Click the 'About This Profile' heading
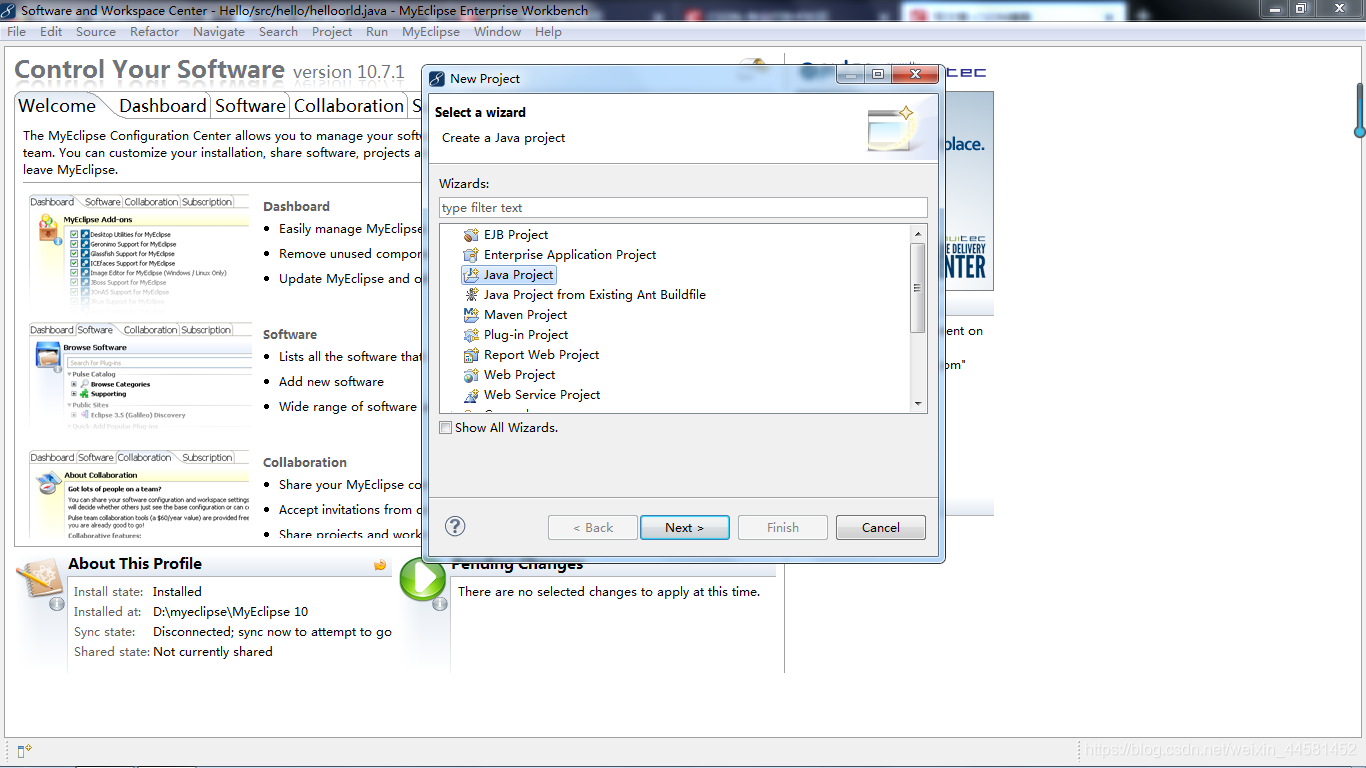Viewport: 1366px width, 768px height. point(135,564)
